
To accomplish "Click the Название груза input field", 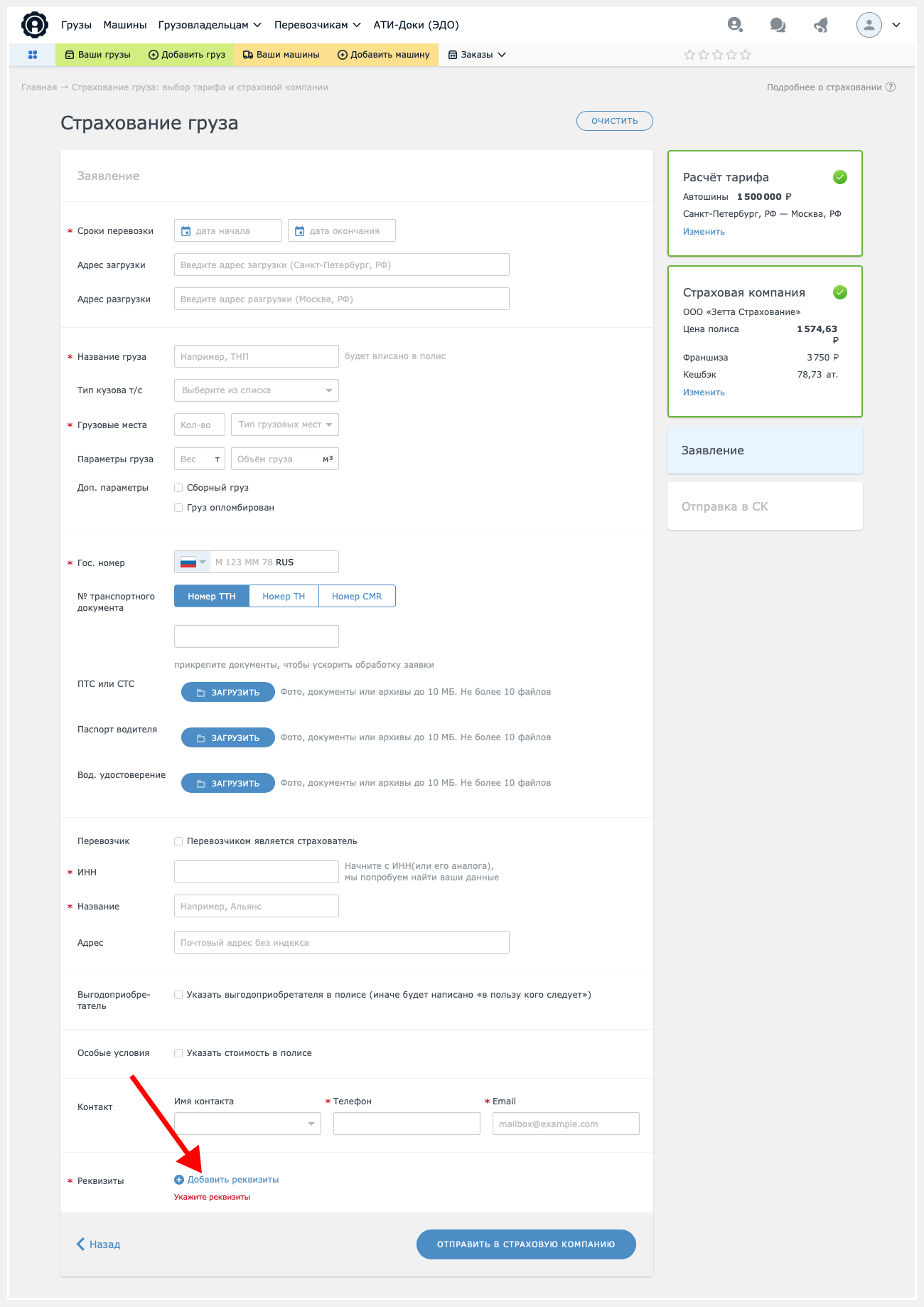I will tap(257, 356).
